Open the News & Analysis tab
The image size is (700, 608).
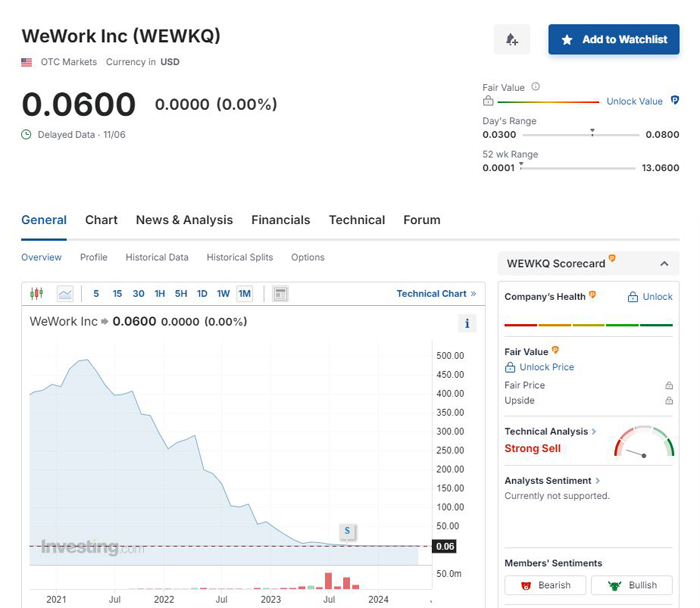click(184, 220)
